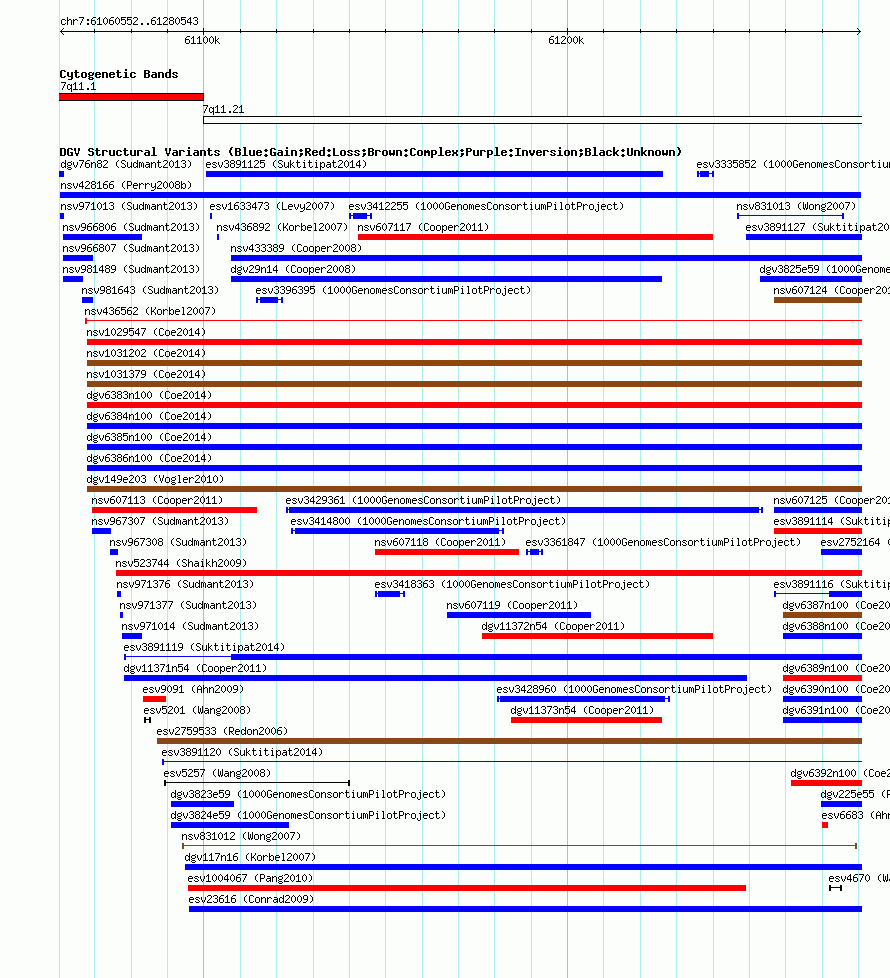The height and width of the screenshot is (978, 890).
Task: Click nsv971013 (Sudmant2013) label
Action: point(128,206)
